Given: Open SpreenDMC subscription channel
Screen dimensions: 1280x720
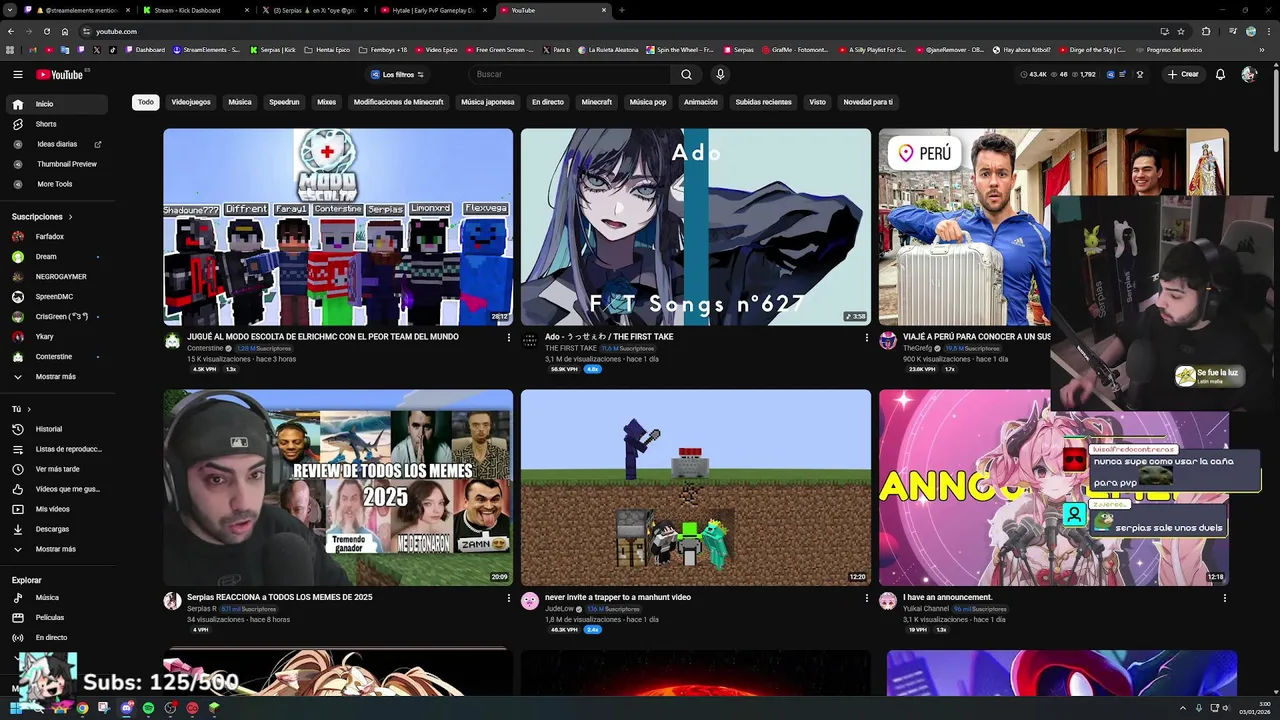Looking at the screenshot, I should click(x=55, y=297).
